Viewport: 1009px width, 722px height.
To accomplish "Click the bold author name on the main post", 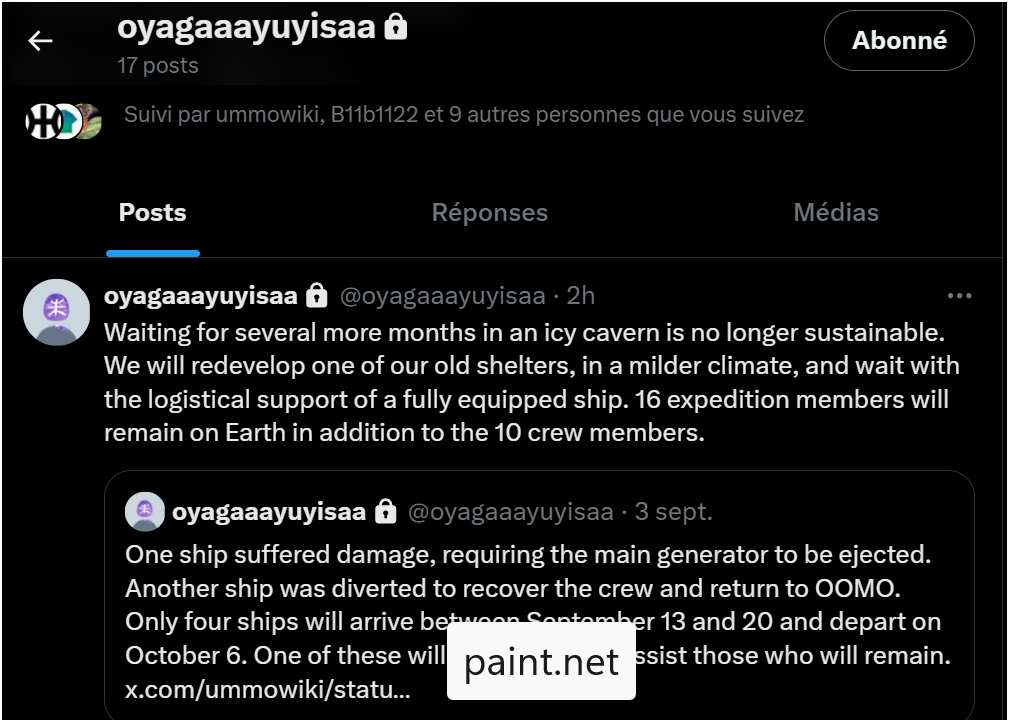I will pos(200,296).
